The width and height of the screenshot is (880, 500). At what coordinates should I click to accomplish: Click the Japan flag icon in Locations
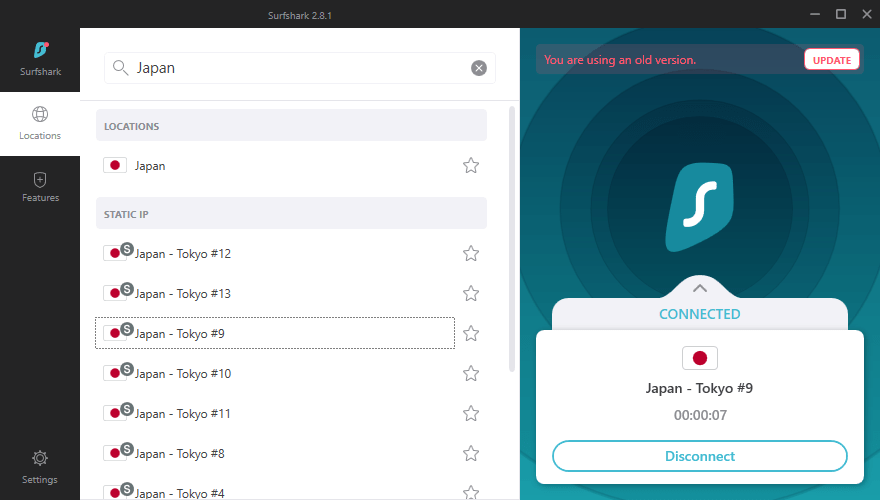click(114, 166)
